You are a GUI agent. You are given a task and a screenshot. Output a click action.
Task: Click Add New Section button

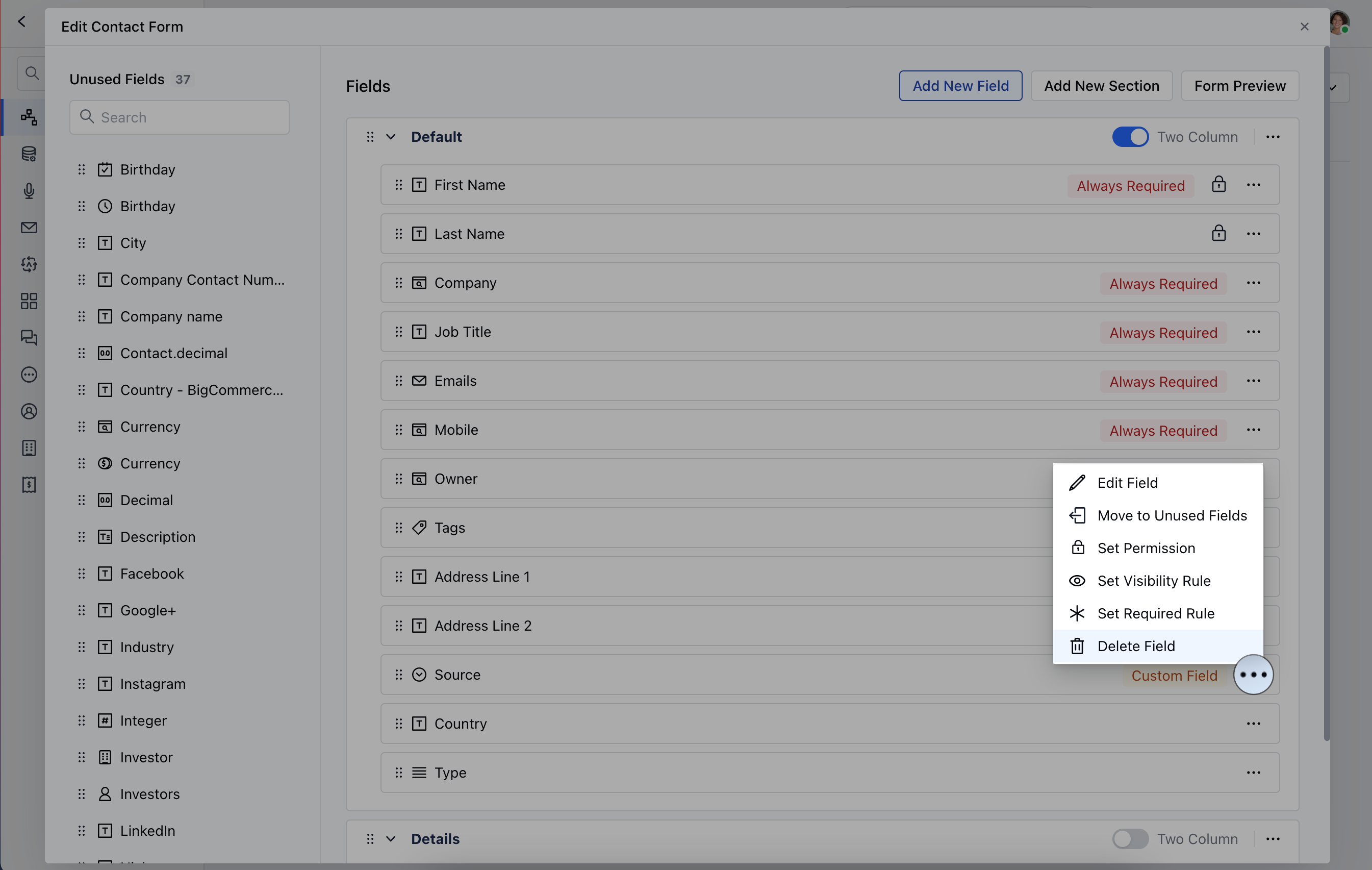(1101, 86)
